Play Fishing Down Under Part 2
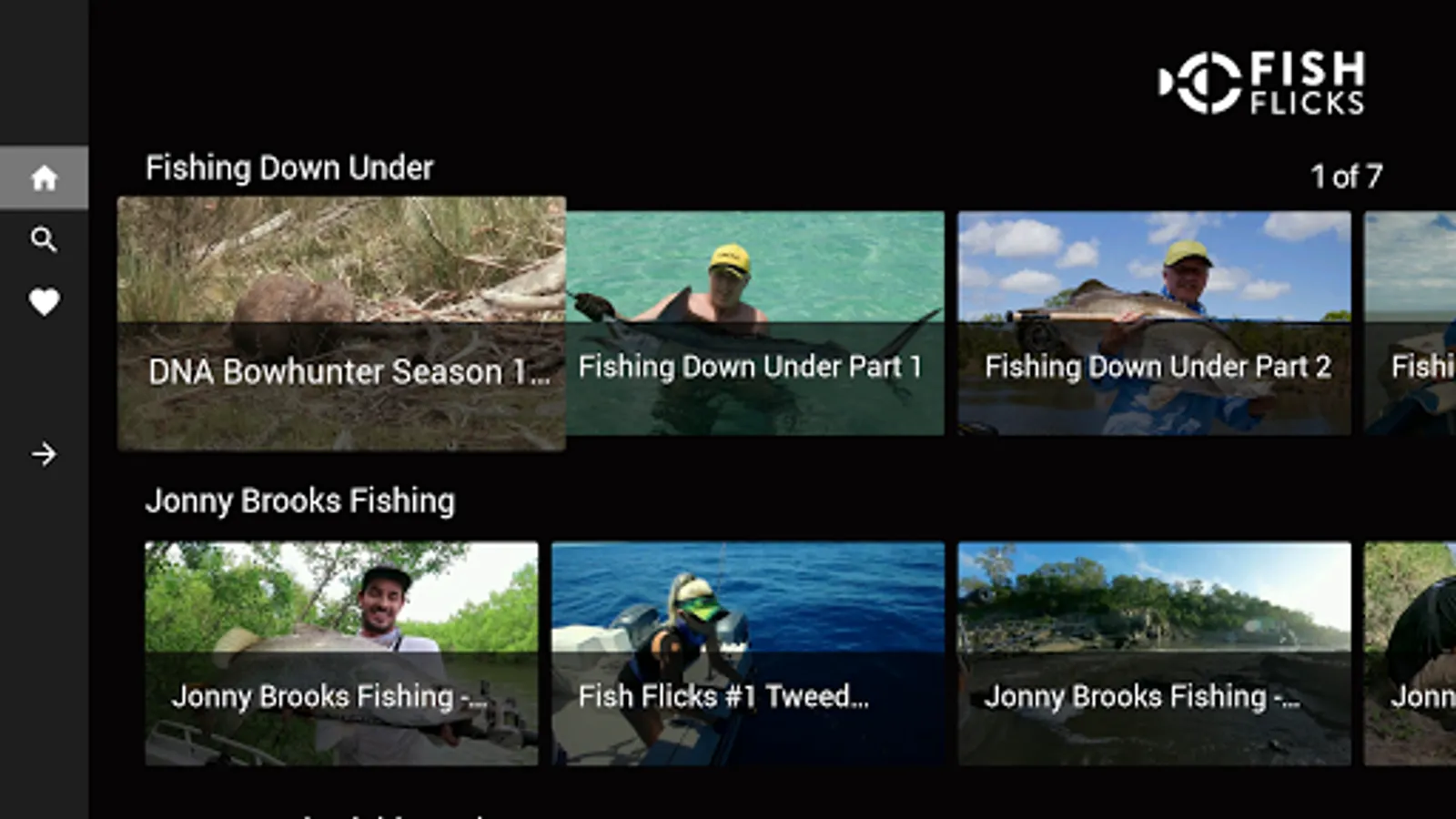 tap(1154, 323)
